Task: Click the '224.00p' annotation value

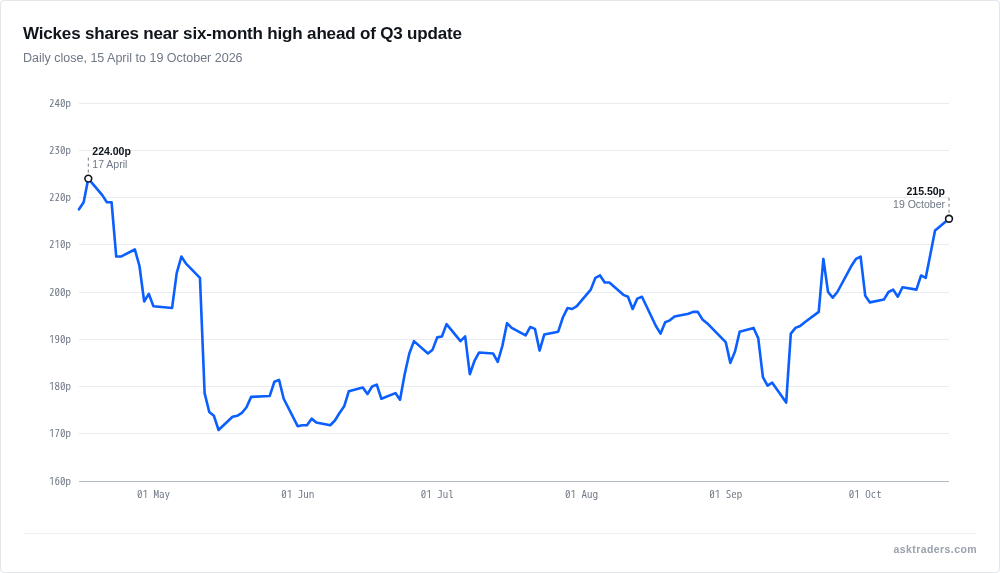Action: (112, 151)
